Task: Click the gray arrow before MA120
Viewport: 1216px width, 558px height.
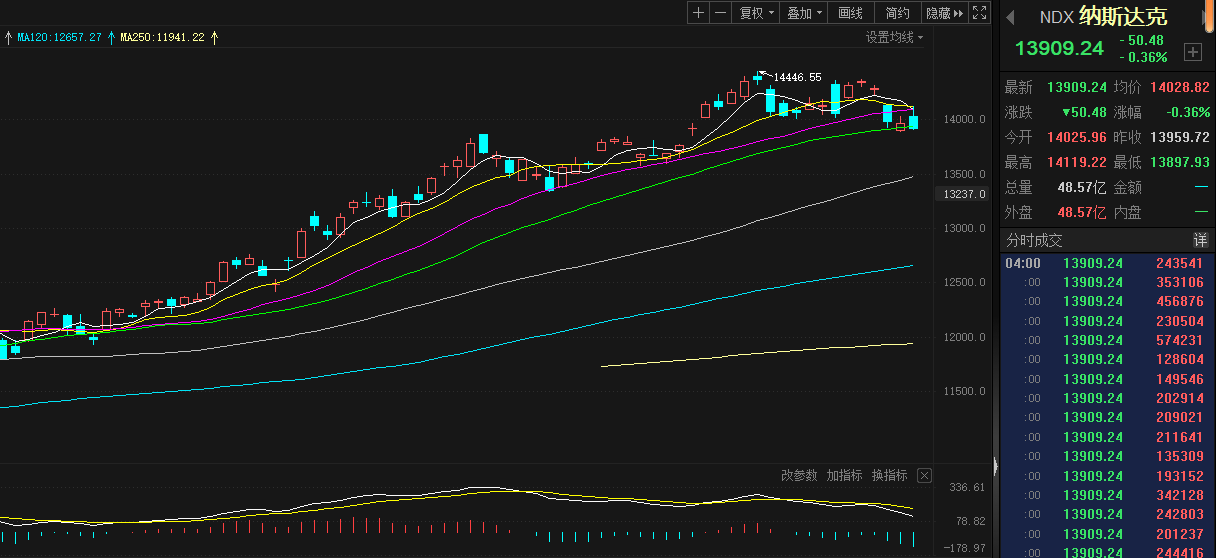Action: coord(9,37)
